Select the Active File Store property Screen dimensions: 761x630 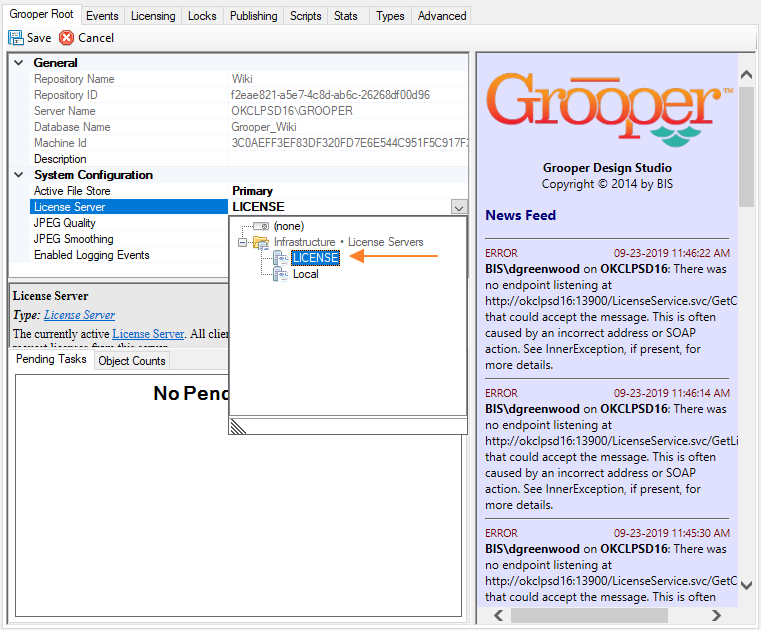[129, 191]
